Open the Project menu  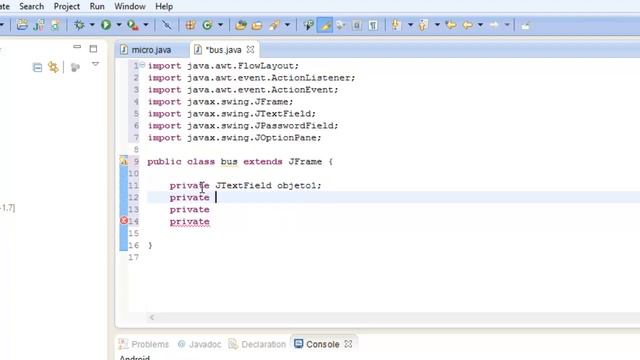click(x=67, y=7)
